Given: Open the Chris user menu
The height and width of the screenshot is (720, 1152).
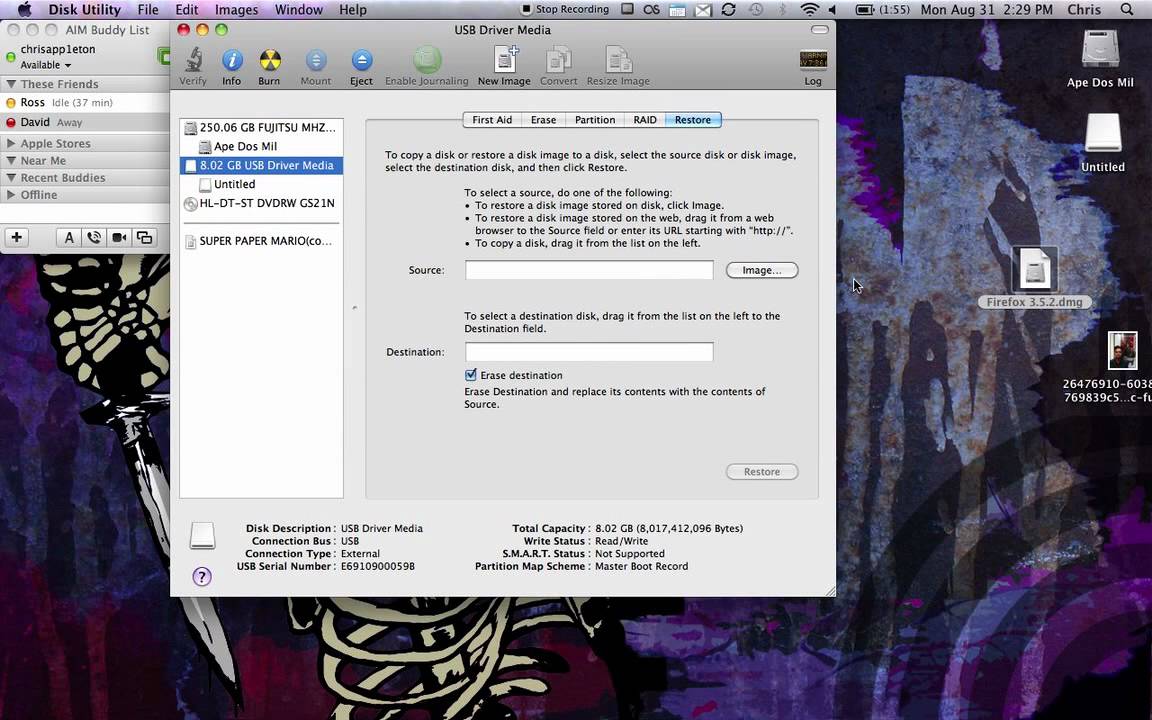Looking at the screenshot, I should point(1084,10).
